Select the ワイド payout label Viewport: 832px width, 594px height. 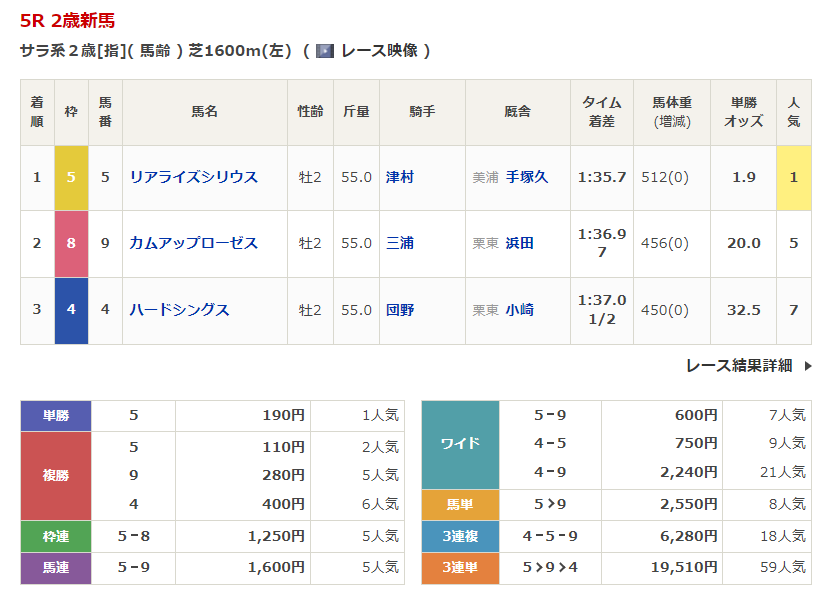tap(460, 443)
